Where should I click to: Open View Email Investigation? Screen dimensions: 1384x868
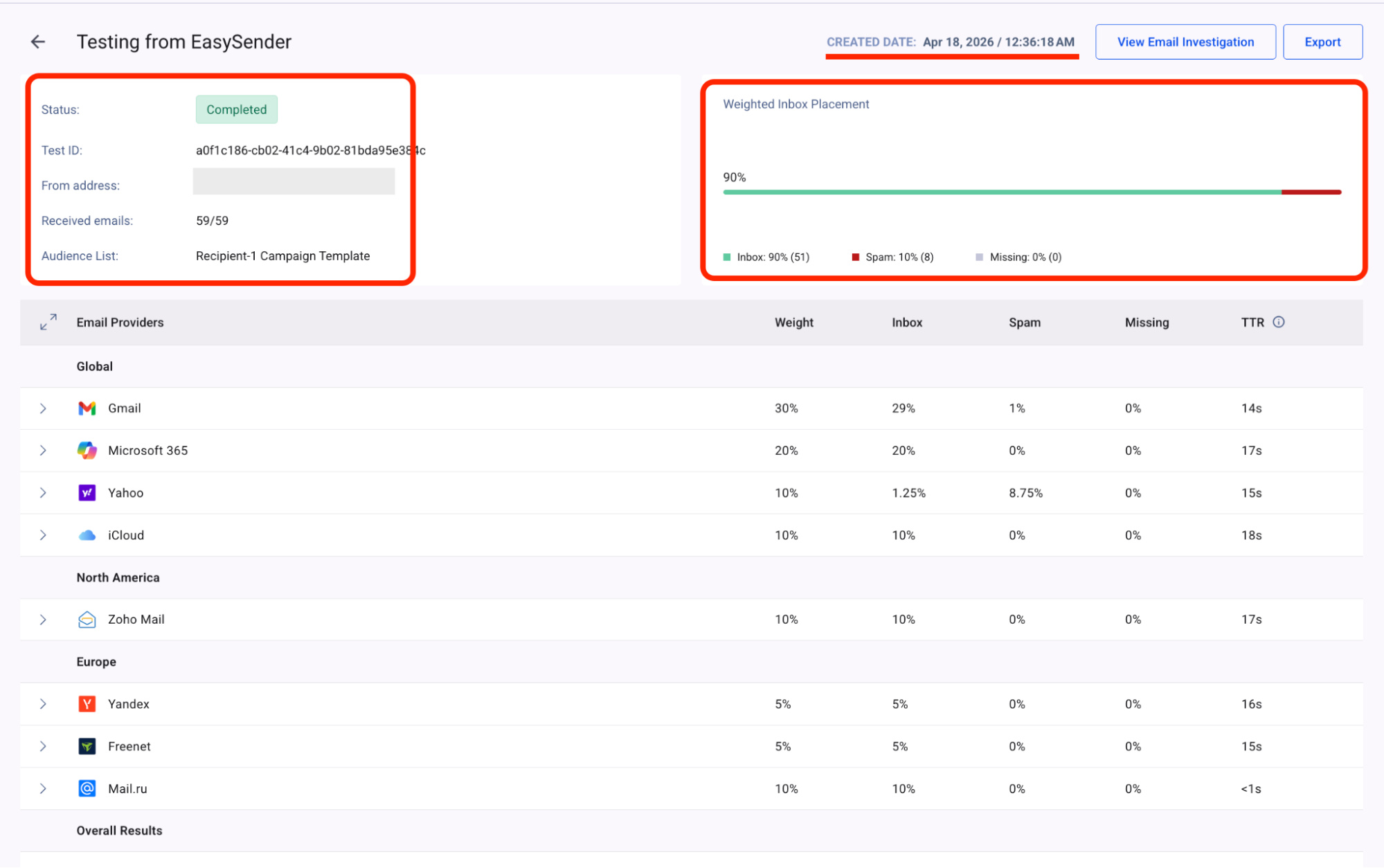point(1185,42)
